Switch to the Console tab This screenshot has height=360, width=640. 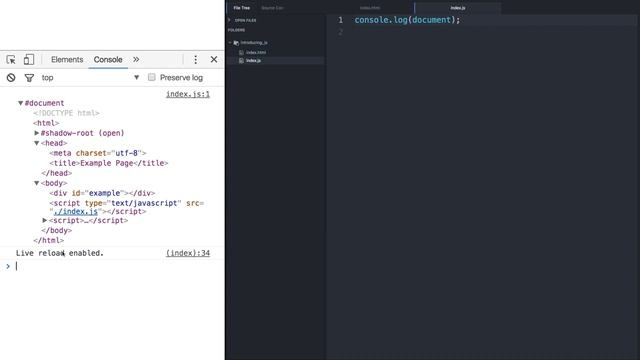pyautogui.click(x=108, y=60)
